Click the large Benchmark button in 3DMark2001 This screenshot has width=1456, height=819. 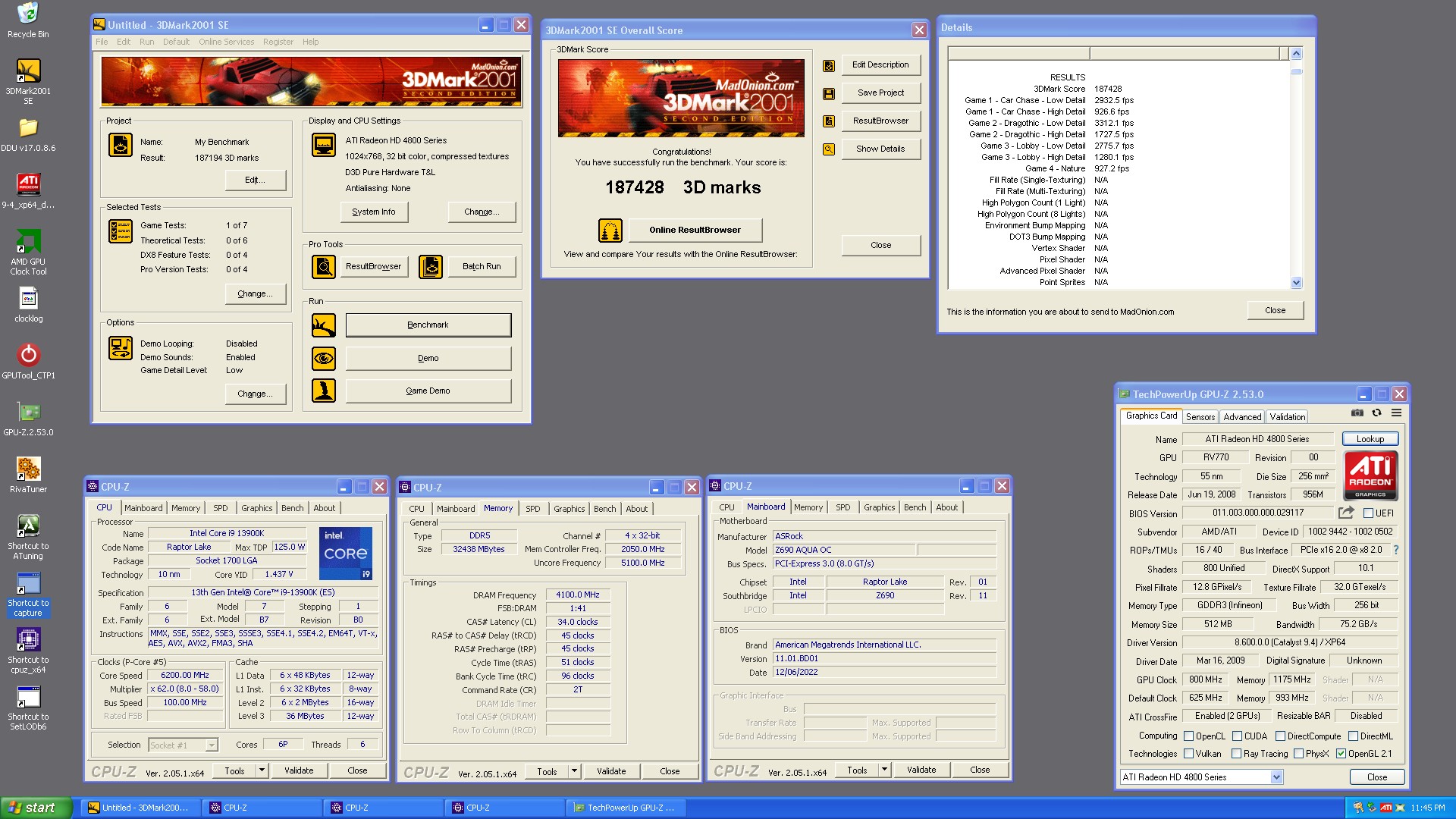tap(428, 325)
